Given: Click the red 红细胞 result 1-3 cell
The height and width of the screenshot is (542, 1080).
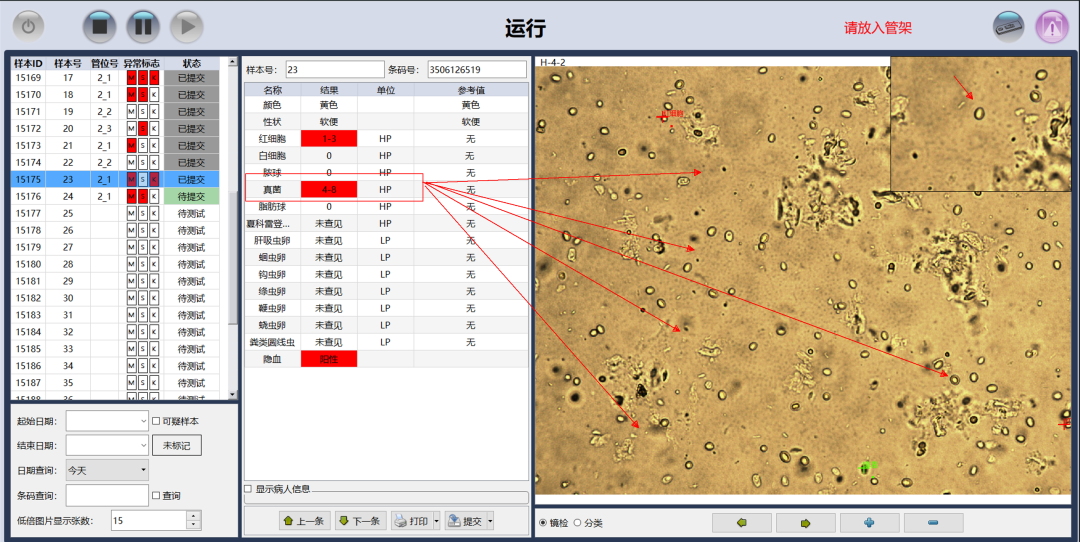Looking at the screenshot, I should pos(329,138).
